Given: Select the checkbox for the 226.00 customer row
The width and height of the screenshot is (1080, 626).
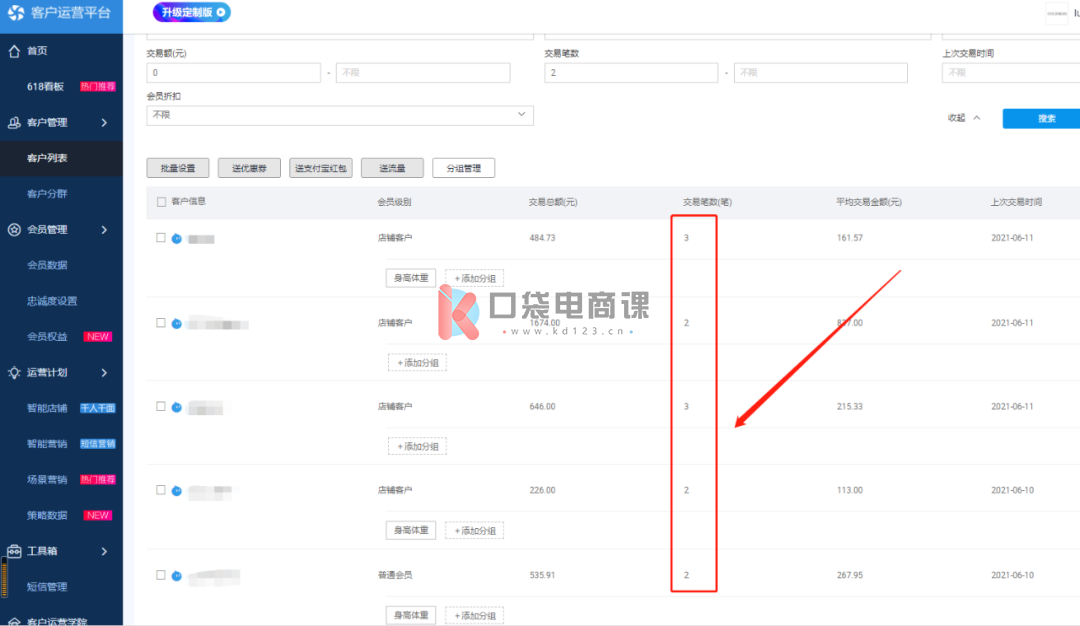Looking at the screenshot, I should click(x=161, y=490).
